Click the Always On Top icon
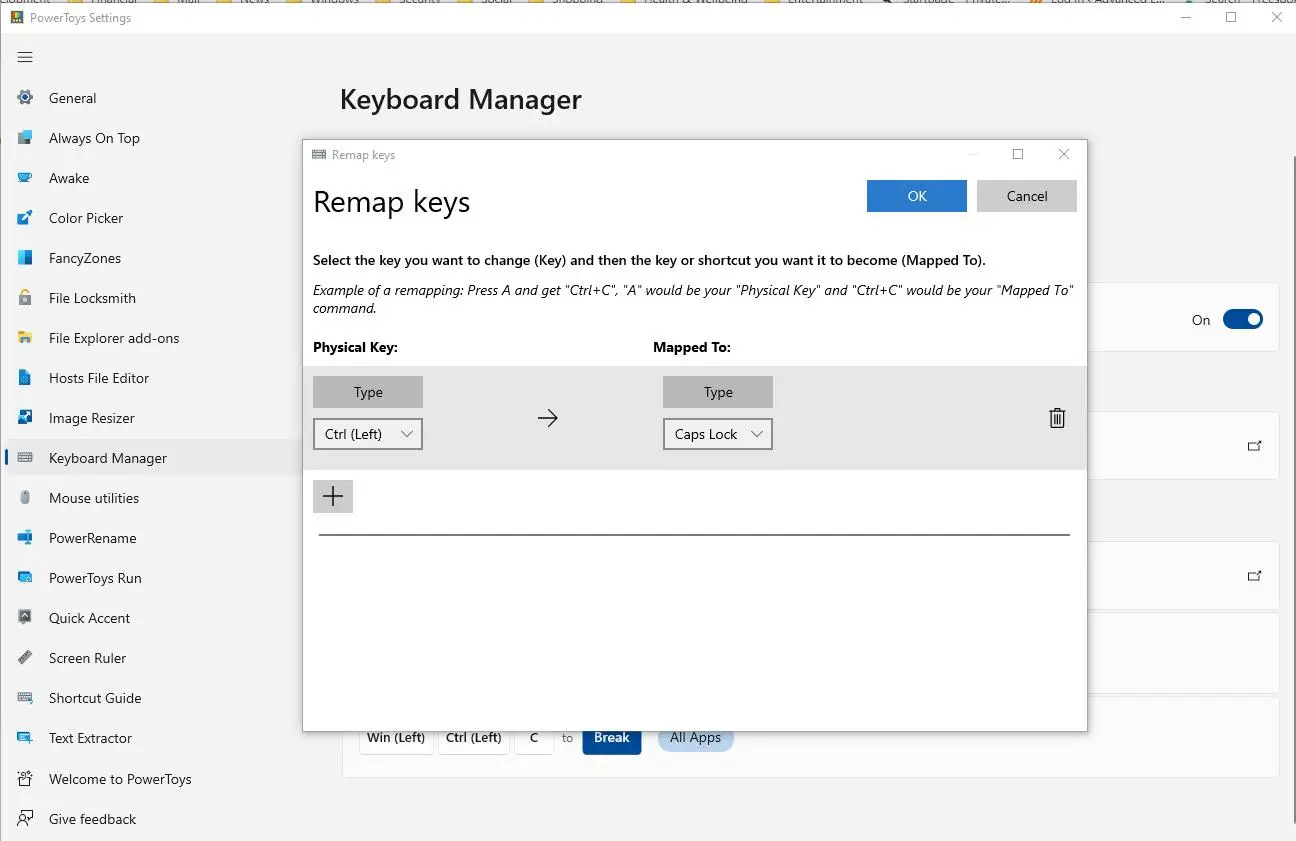 pos(25,138)
